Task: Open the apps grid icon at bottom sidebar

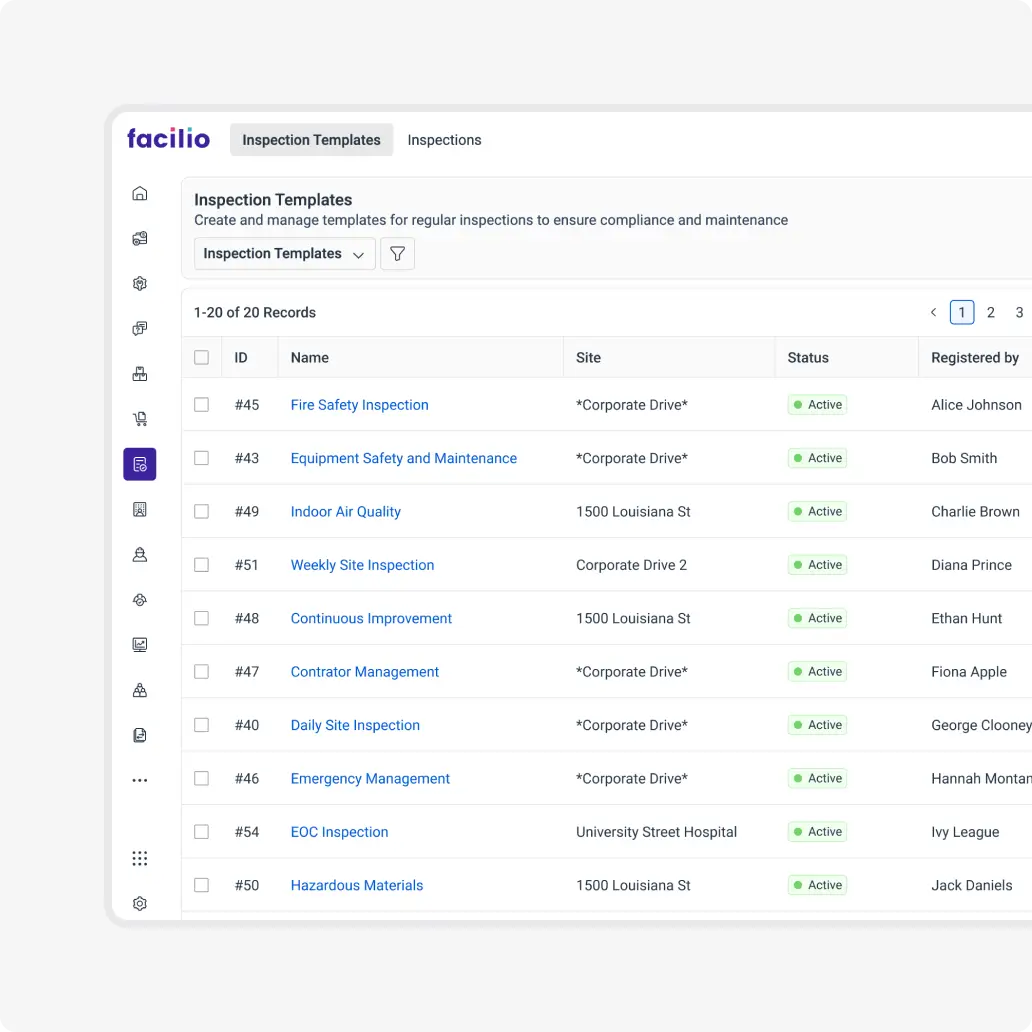Action: [x=140, y=858]
